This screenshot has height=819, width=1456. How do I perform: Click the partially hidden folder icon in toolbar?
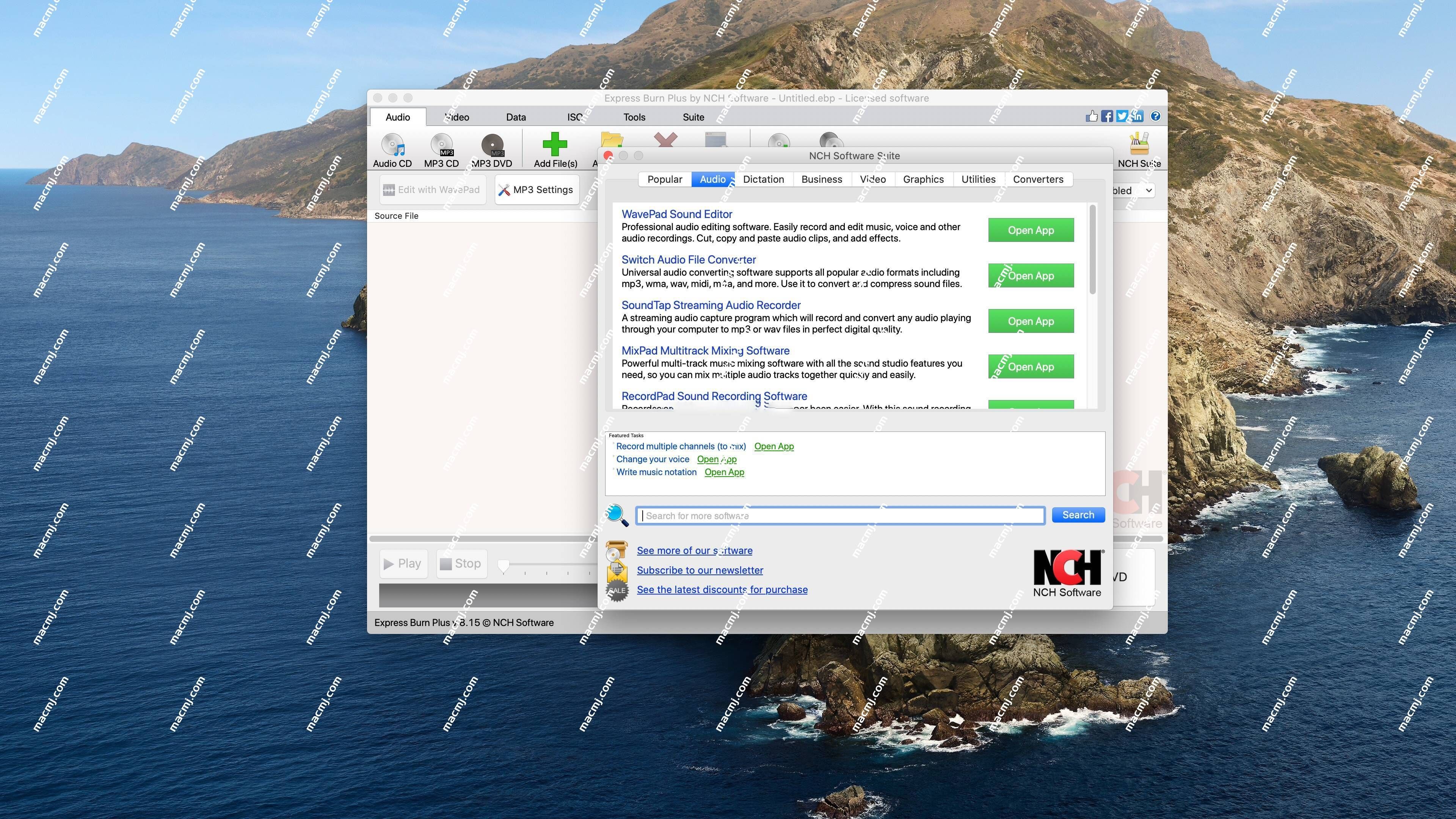click(x=612, y=140)
